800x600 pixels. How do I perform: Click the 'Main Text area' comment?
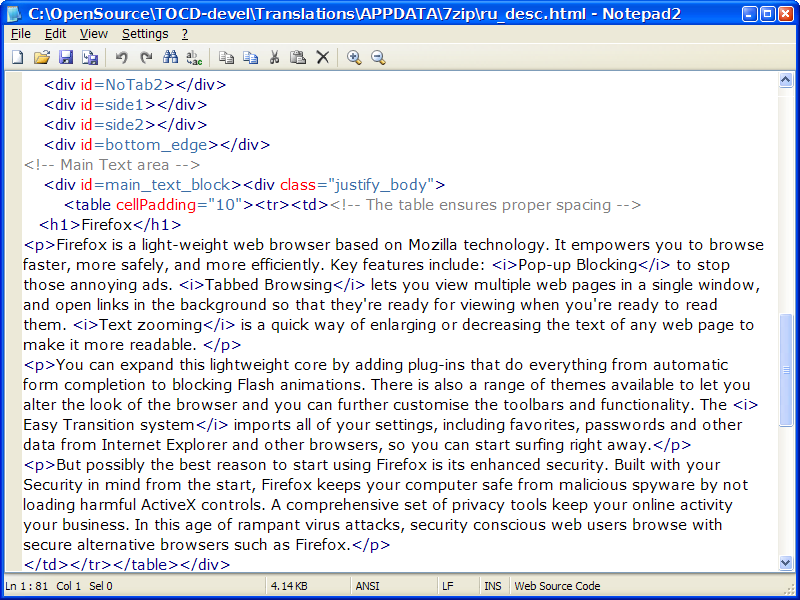pyautogui.click(x=112, y=165)
